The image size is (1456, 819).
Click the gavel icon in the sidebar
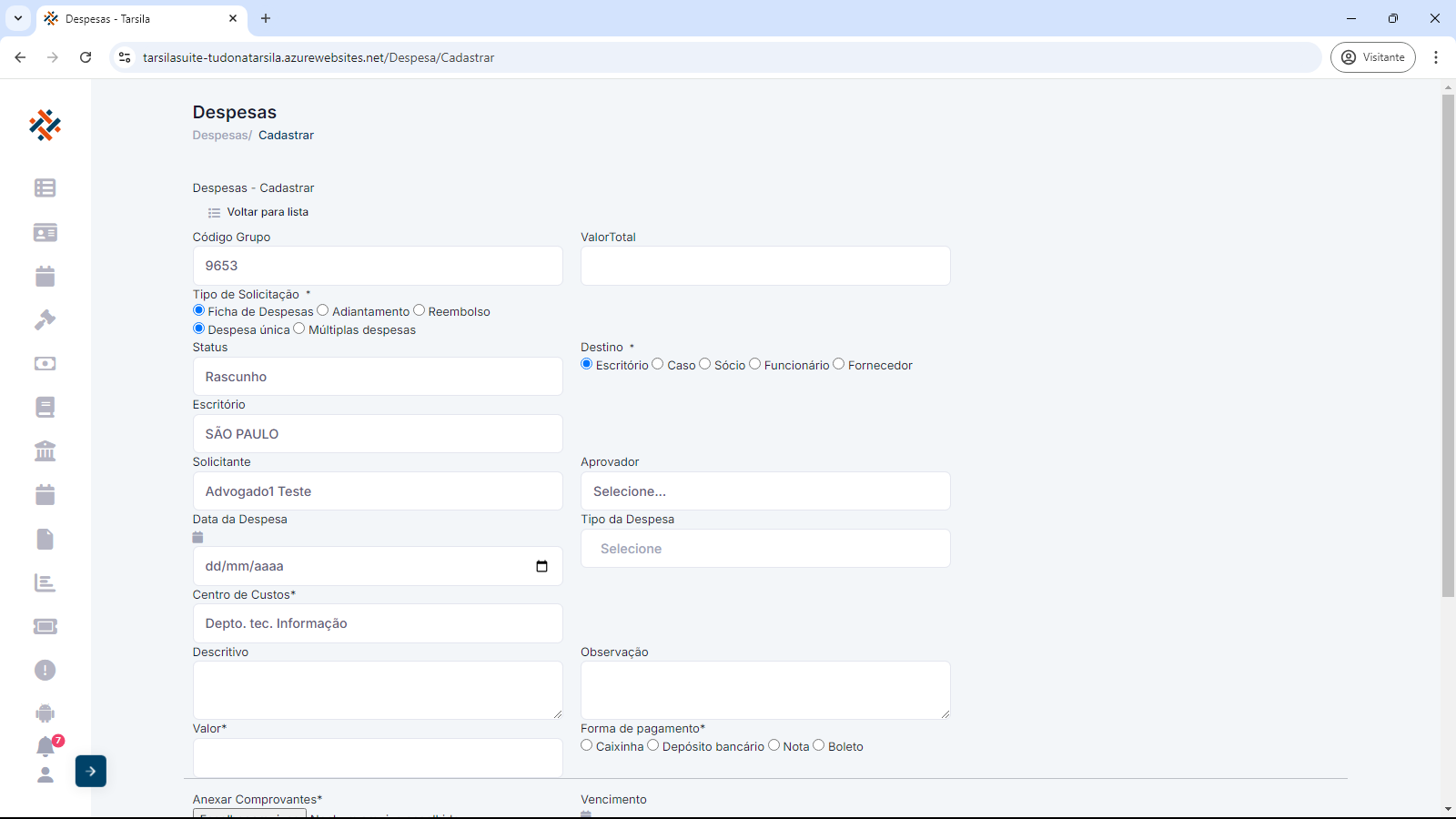click(45, 319)
